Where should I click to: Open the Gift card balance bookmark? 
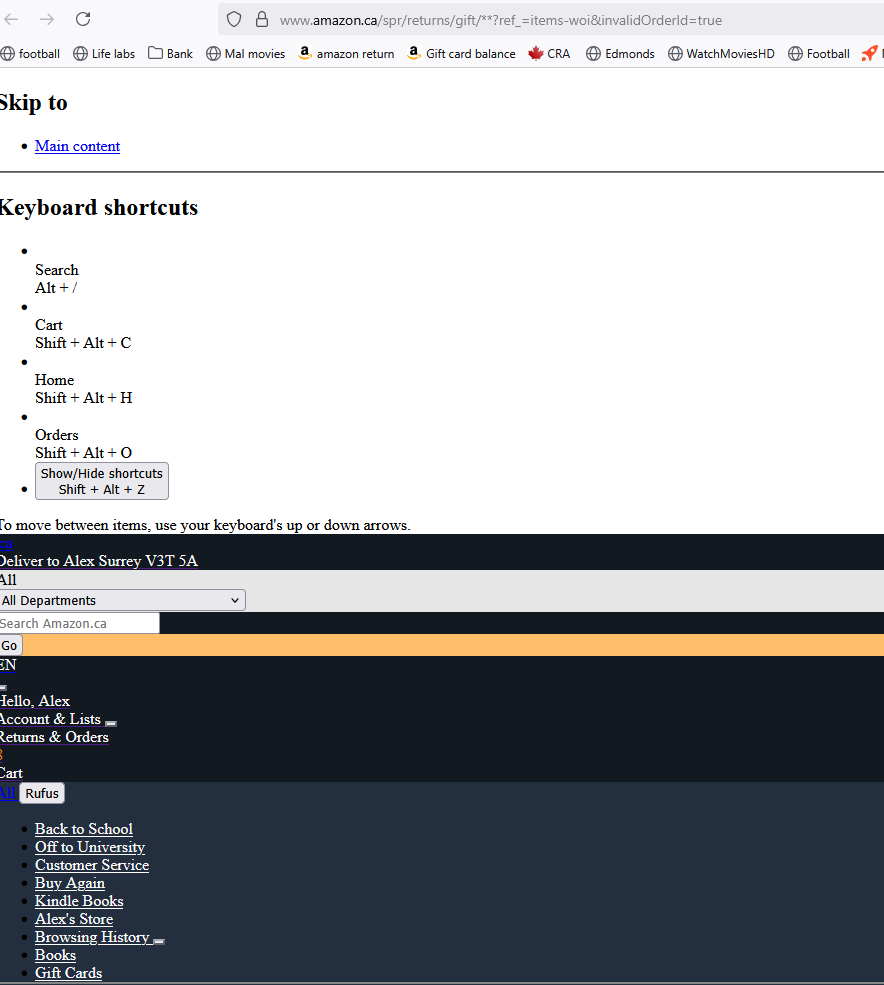click(x=461, y=54)
